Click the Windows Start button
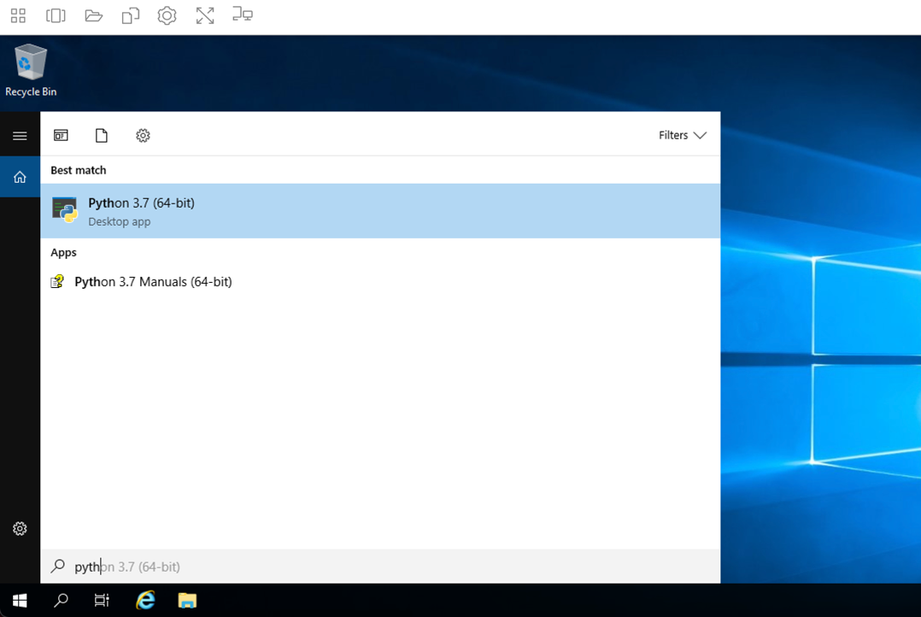 pos(19,600)
